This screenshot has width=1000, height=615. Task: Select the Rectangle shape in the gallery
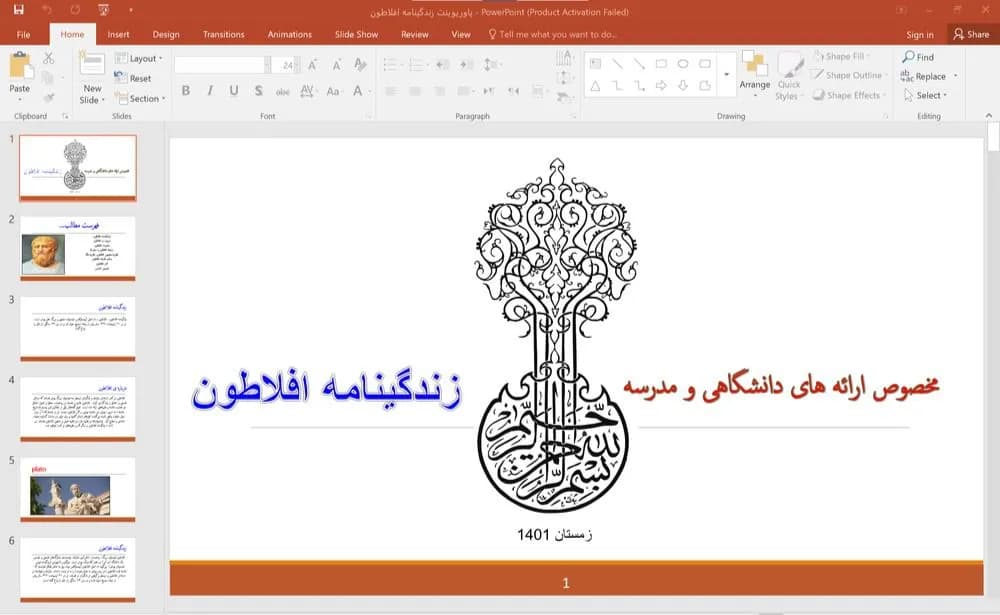point(661,64)
